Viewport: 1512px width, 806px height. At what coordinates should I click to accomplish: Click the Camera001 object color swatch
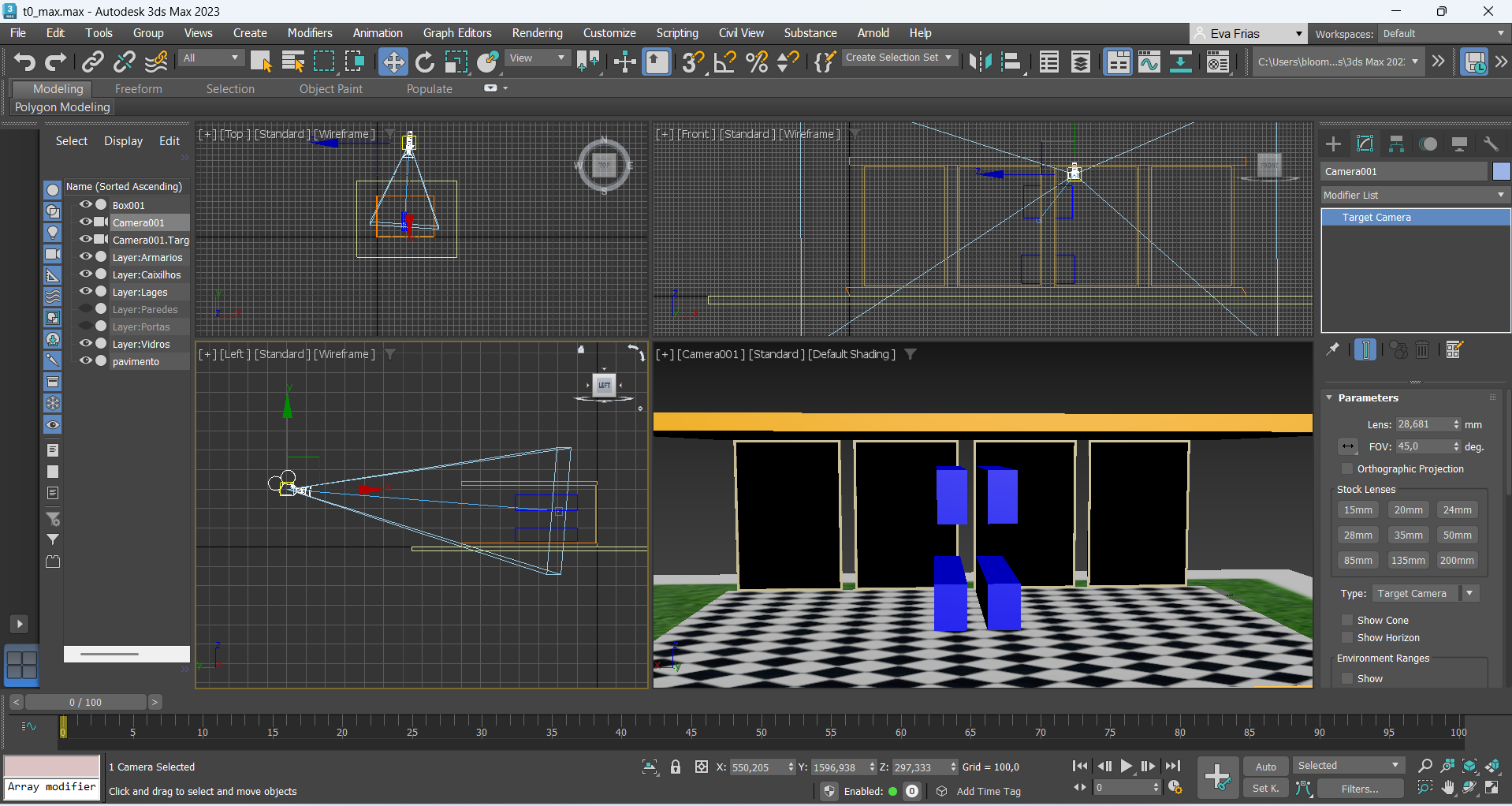click(x=1501, y=171)
